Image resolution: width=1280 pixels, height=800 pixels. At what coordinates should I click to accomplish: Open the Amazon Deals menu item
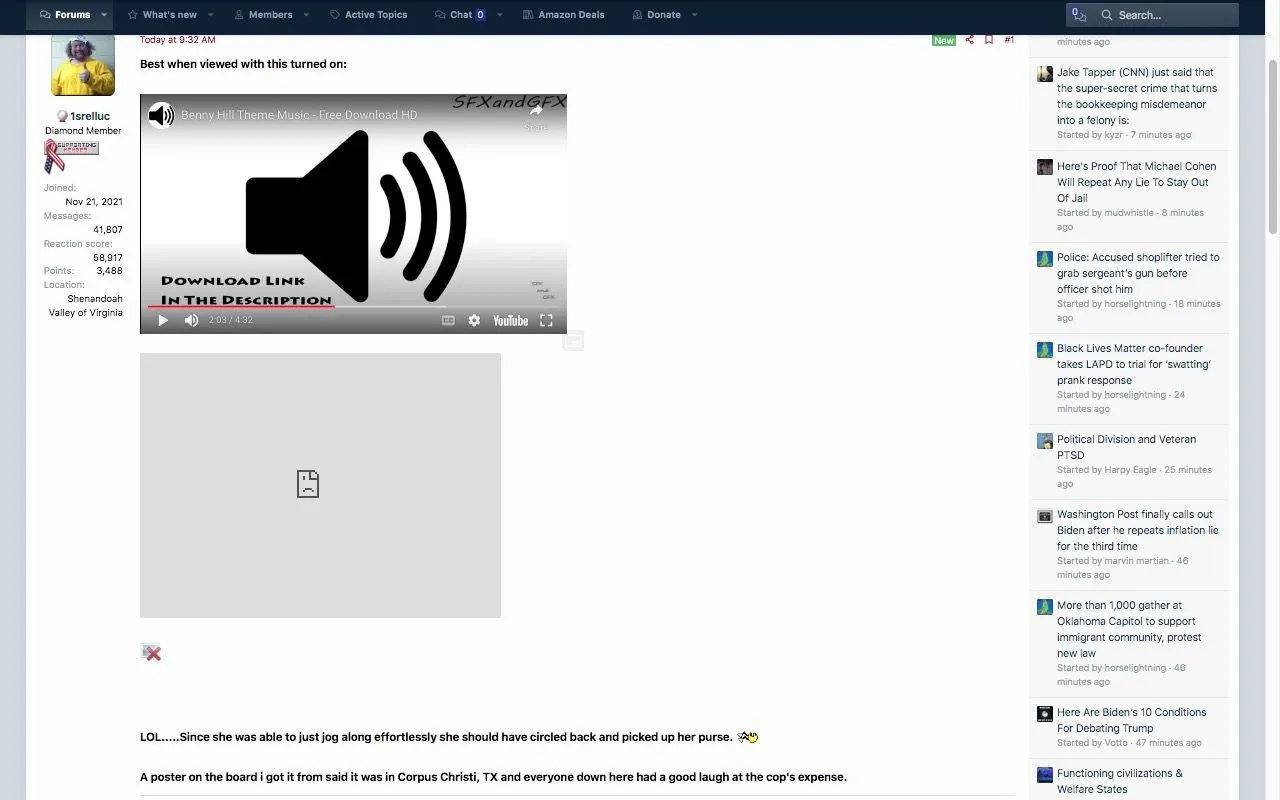click(x=563, y=14)
